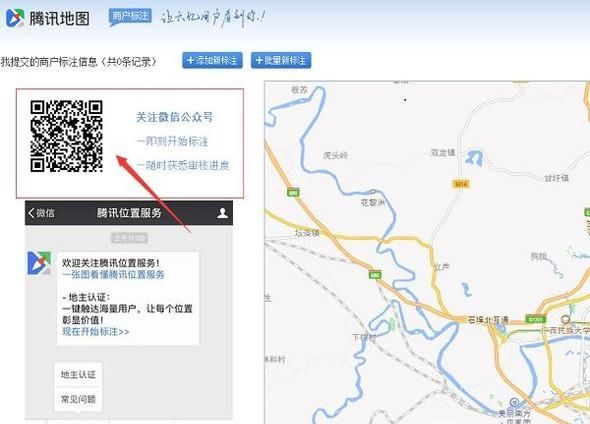Click the 板苏 map label

(300, 90)
